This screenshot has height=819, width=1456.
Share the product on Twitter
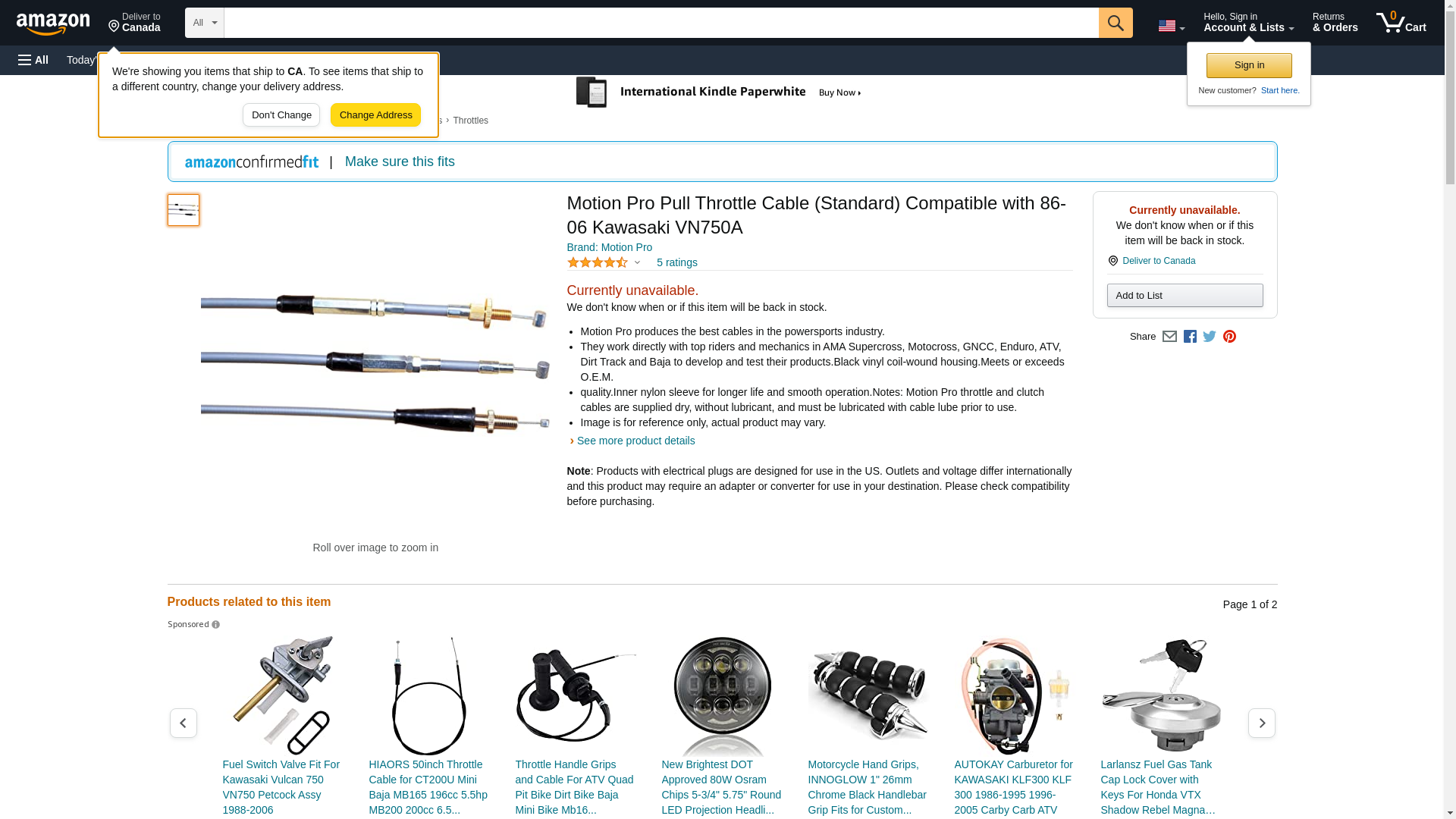coord(1210,337)
